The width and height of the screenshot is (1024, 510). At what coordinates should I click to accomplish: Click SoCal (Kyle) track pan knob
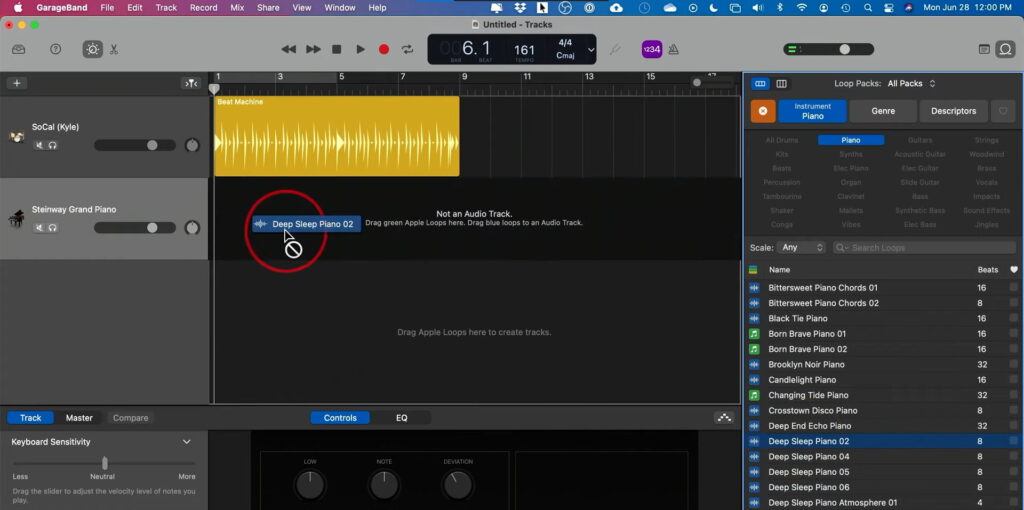192,145
